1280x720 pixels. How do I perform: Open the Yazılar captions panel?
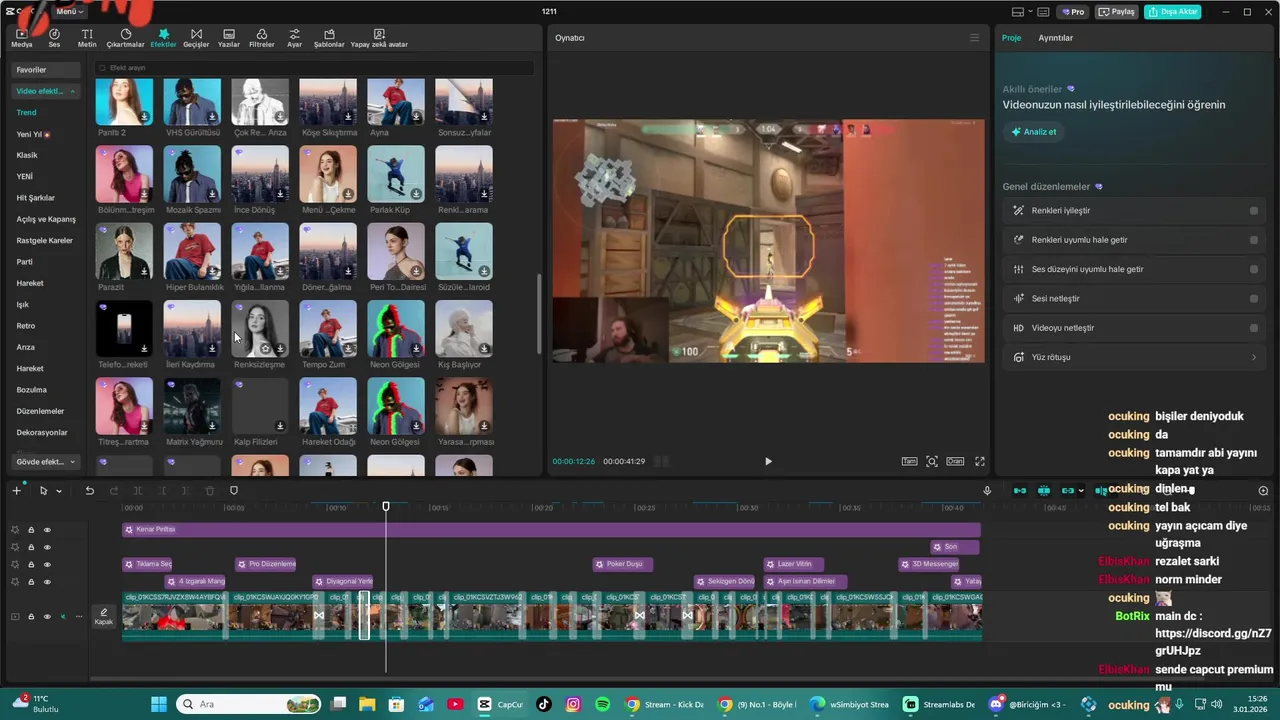pos(229,38)
